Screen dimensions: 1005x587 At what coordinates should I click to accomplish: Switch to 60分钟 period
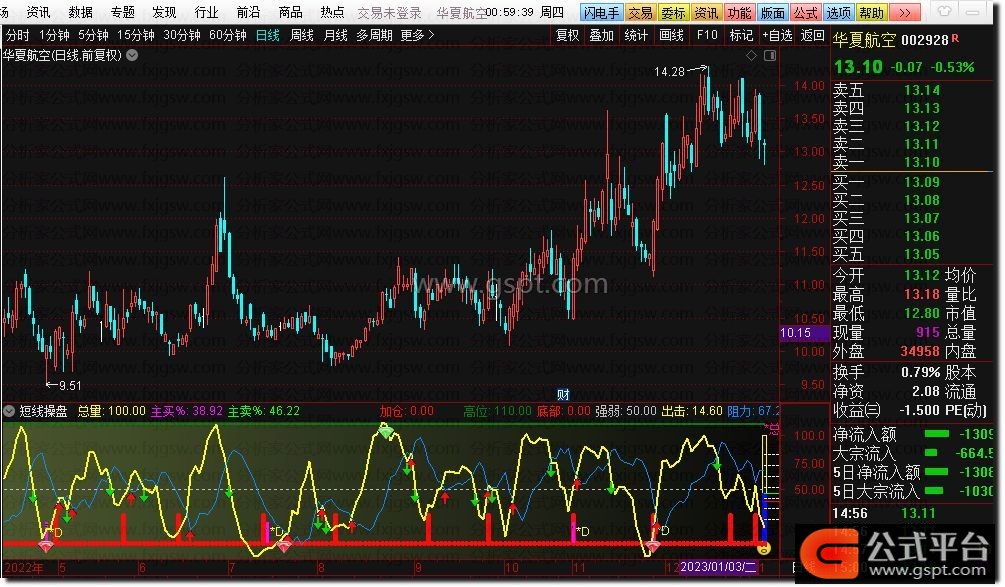click(x=228, y=35)
